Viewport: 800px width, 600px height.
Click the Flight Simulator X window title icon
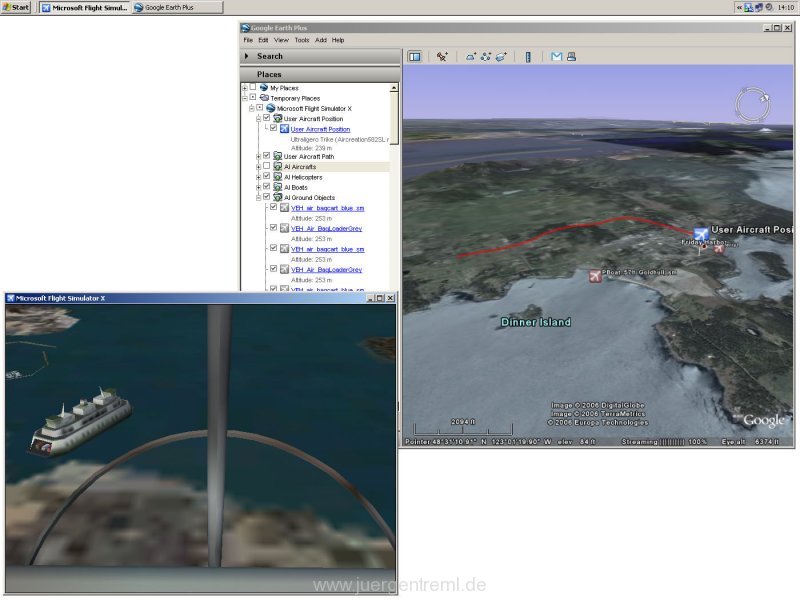10,298
